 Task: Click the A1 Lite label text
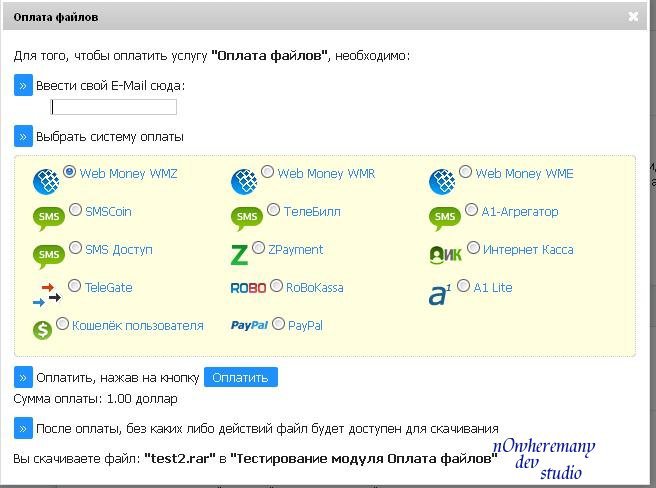[x=493, y=288]
